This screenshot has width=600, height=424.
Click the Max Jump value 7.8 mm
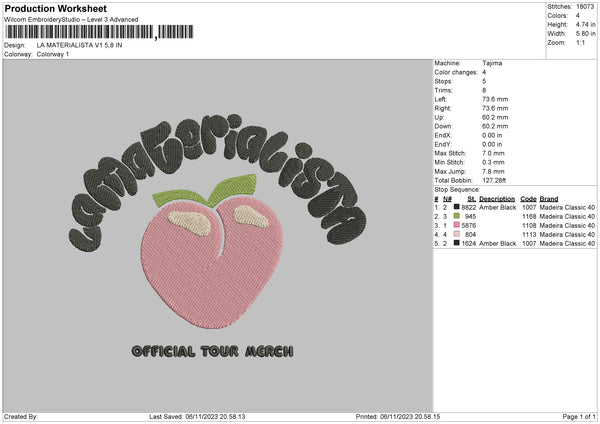[x=493, y=171]
